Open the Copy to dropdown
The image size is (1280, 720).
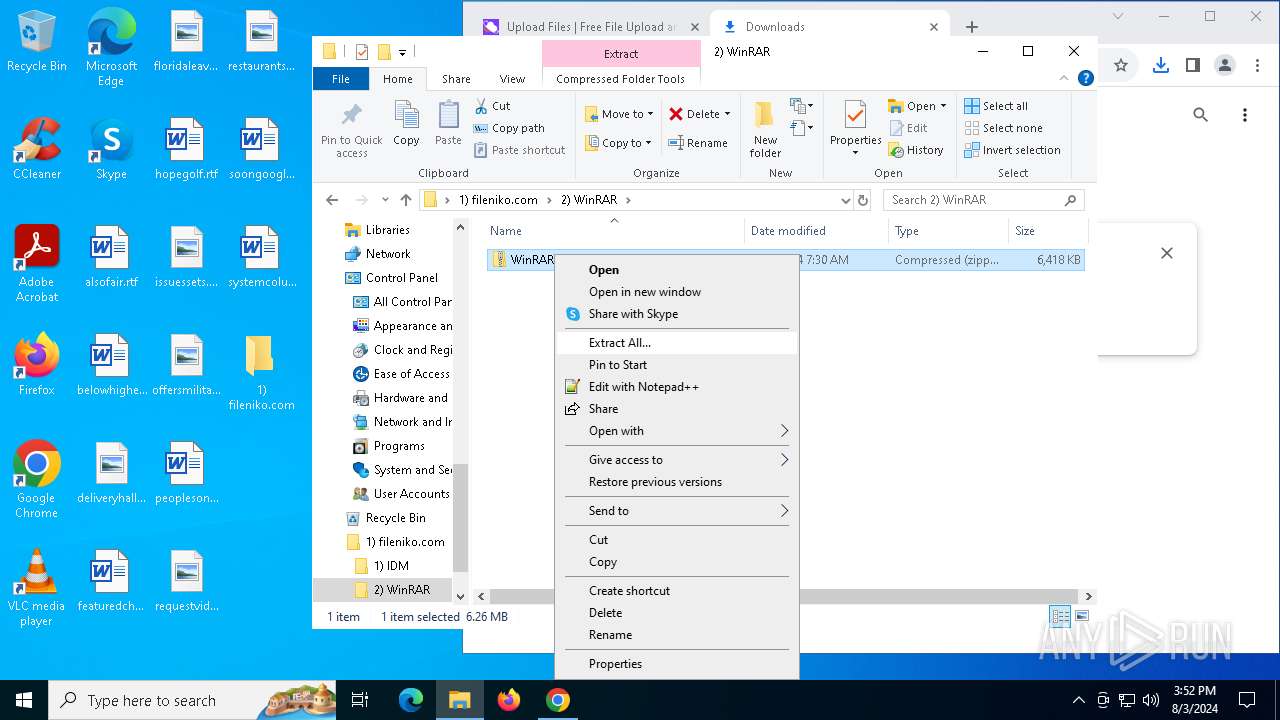pos(619,143)
